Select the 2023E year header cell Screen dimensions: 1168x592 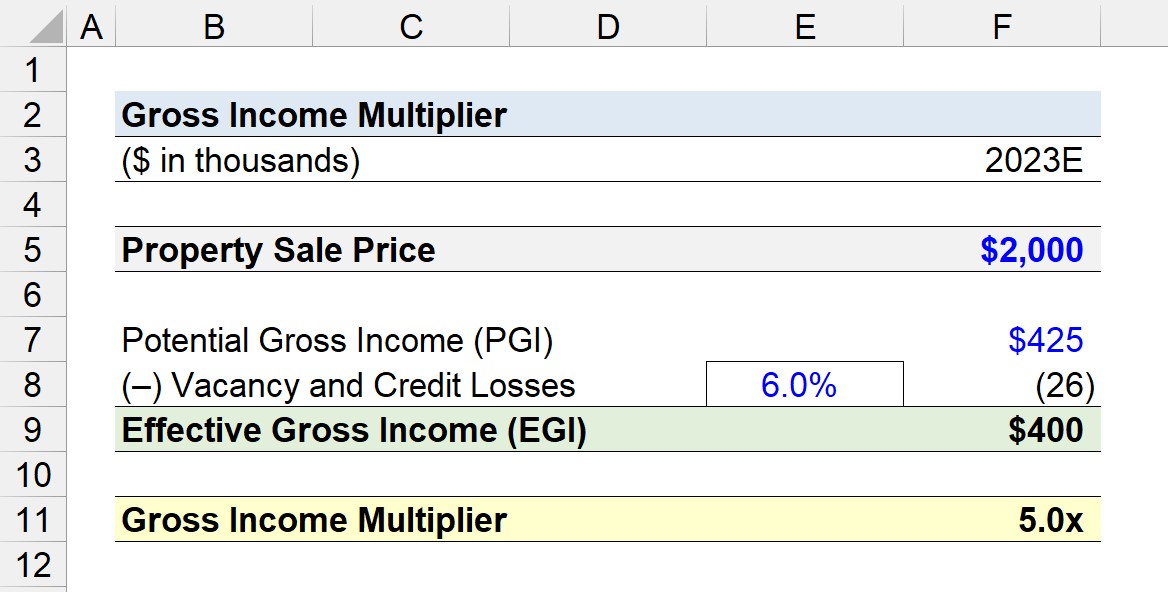click(1002, 159)
